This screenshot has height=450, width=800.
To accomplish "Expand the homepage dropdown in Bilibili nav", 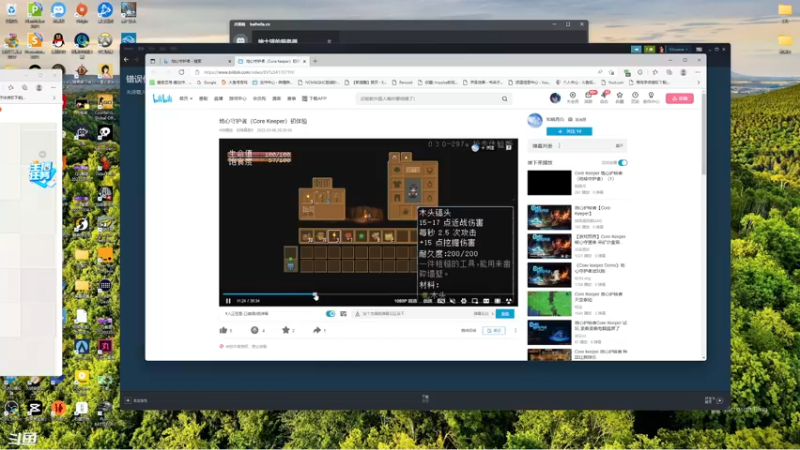I will point(186,98).
